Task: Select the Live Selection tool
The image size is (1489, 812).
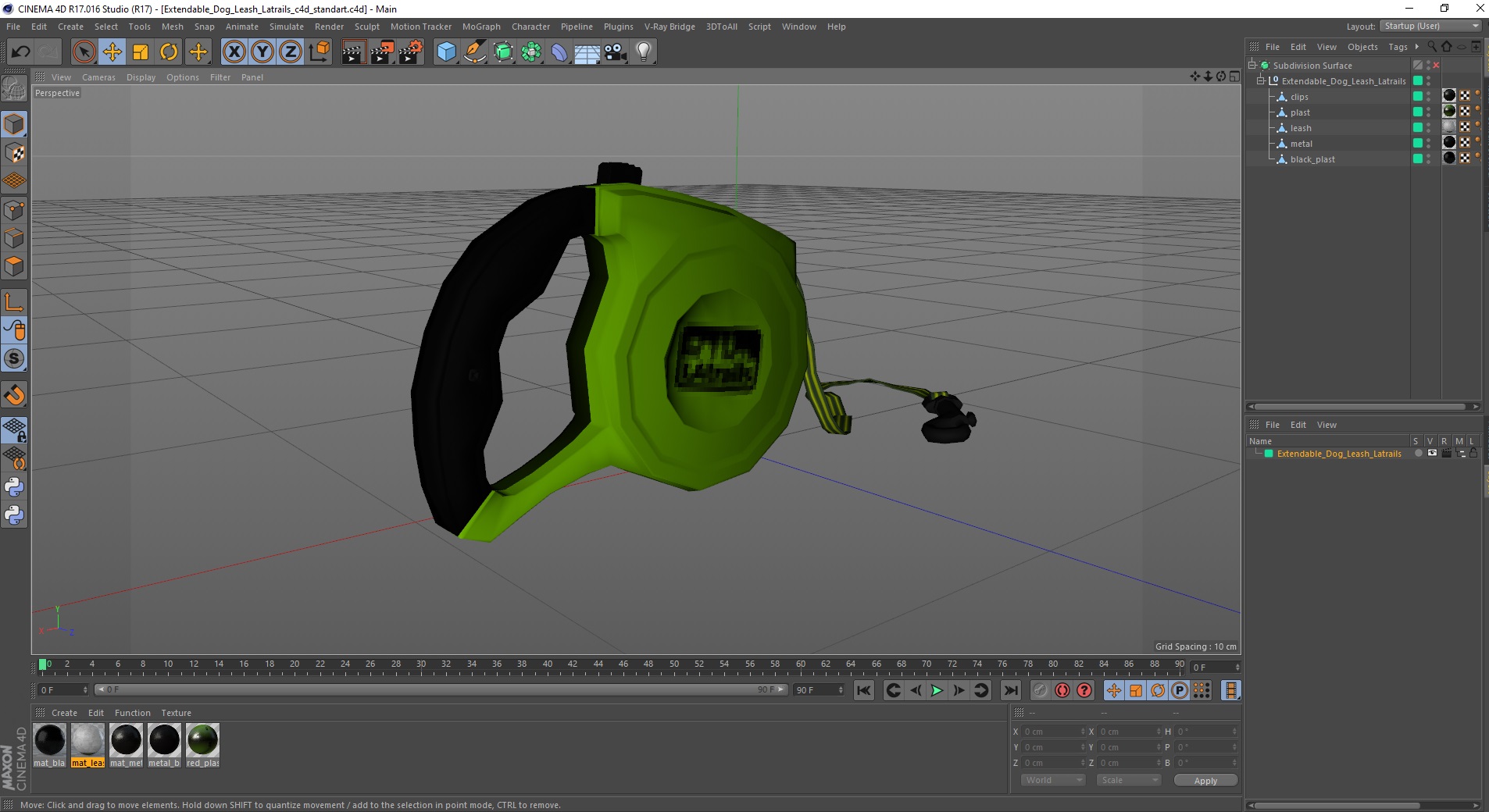Action: click(84, 52)
